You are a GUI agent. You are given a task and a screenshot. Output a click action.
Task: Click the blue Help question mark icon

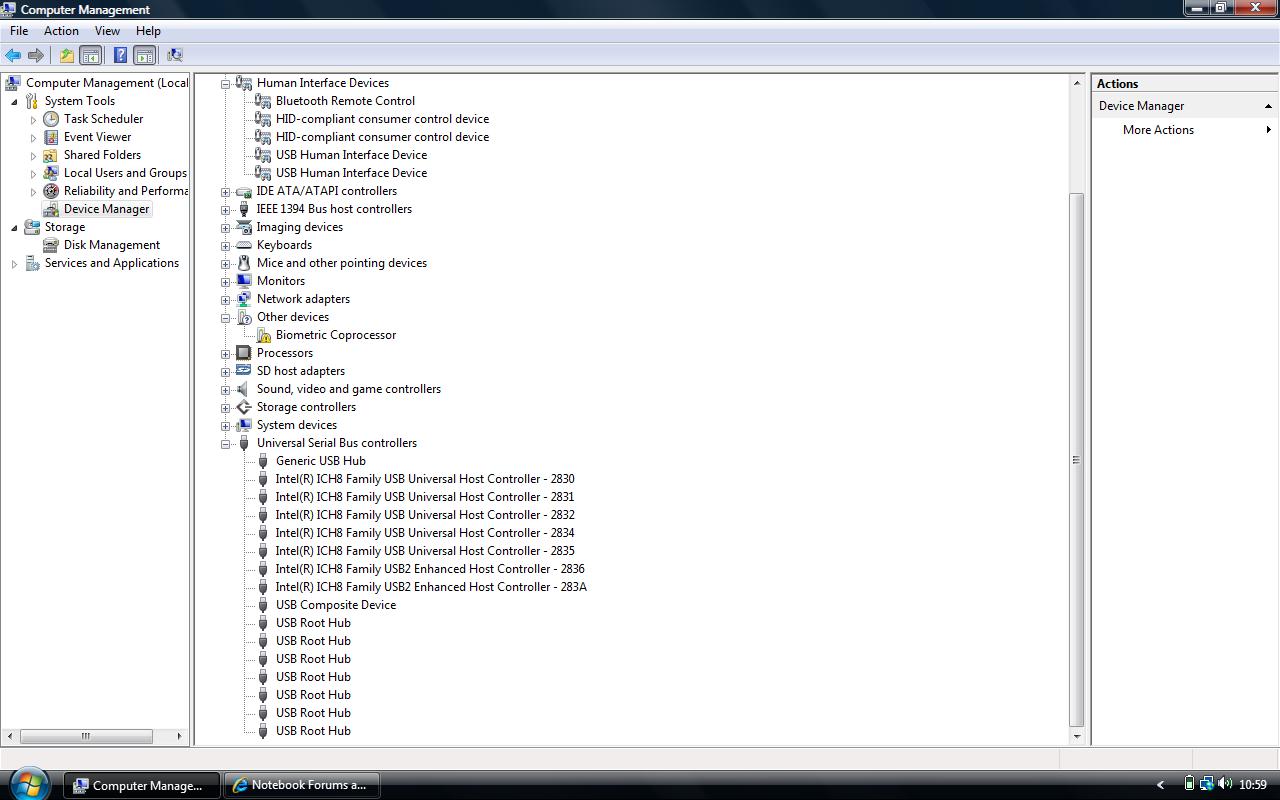point(120,55)
